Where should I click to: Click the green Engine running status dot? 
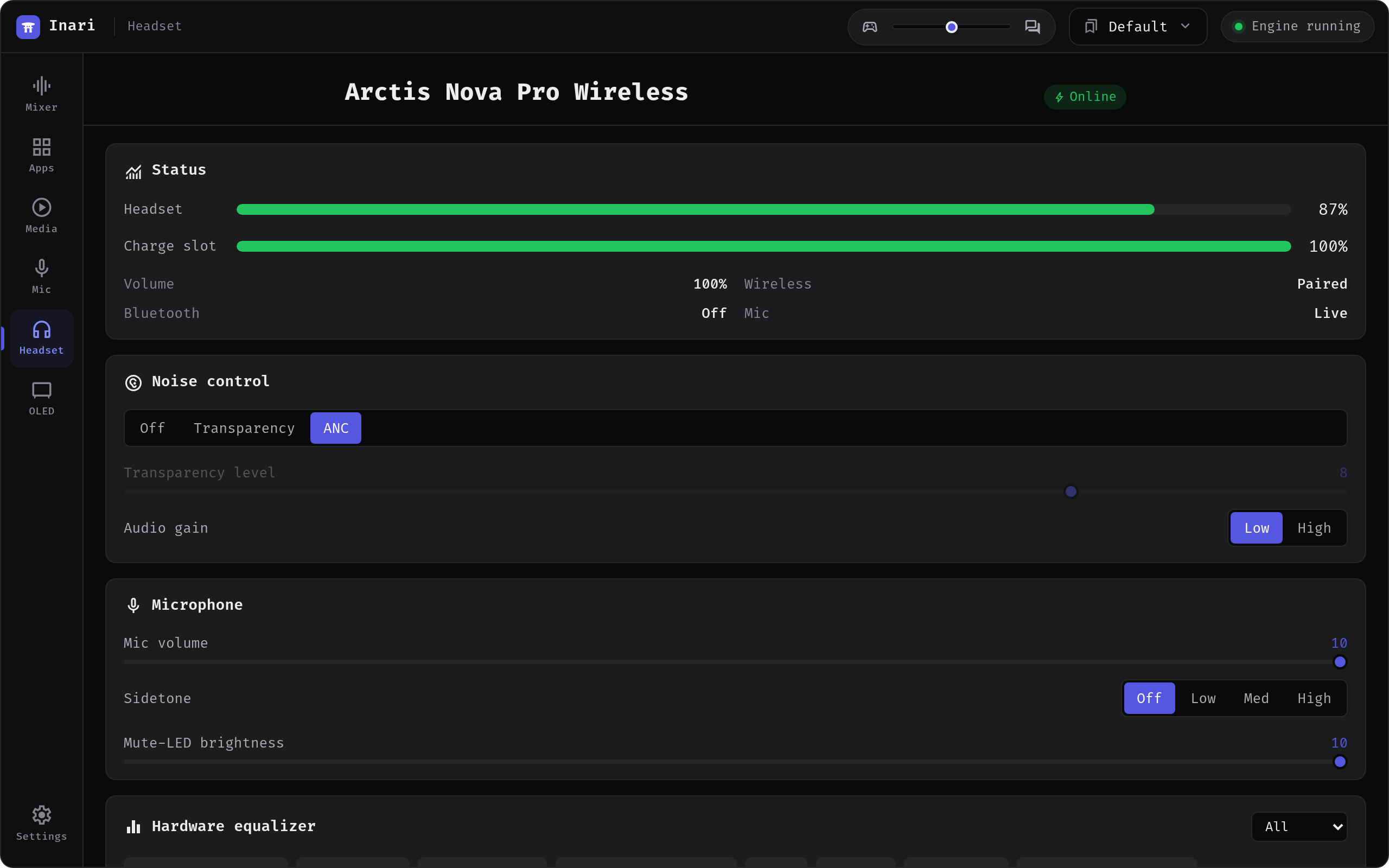[1238, 27]
